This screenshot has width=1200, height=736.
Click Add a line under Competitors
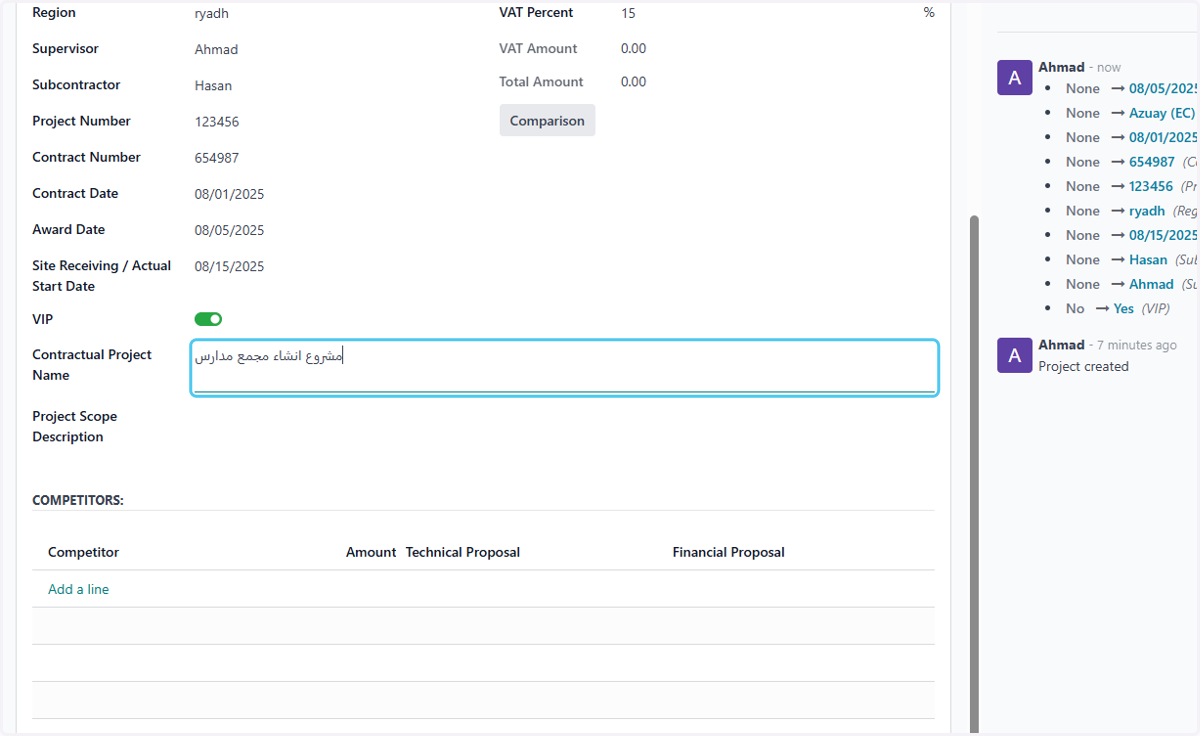(x=78, y=589)
